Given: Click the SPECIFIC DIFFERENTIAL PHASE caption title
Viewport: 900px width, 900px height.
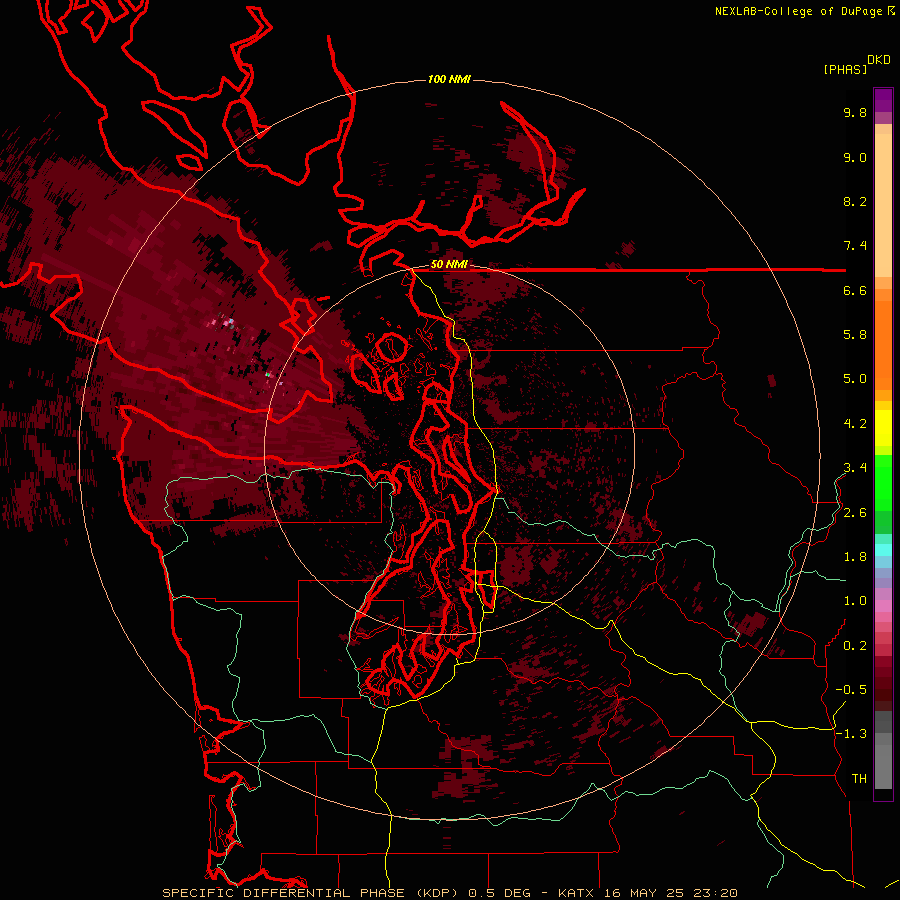Looking at the screenshot, I should [287, 893].
